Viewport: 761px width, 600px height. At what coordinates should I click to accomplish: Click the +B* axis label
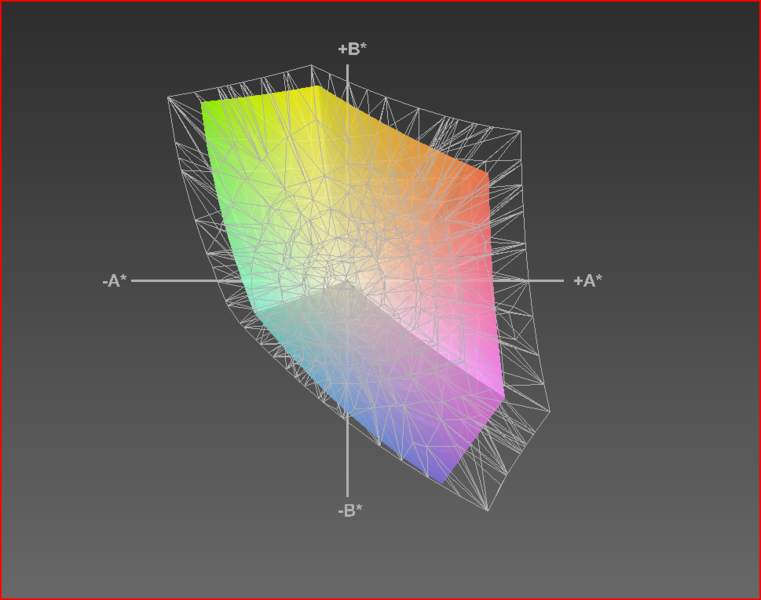[352, 49]
